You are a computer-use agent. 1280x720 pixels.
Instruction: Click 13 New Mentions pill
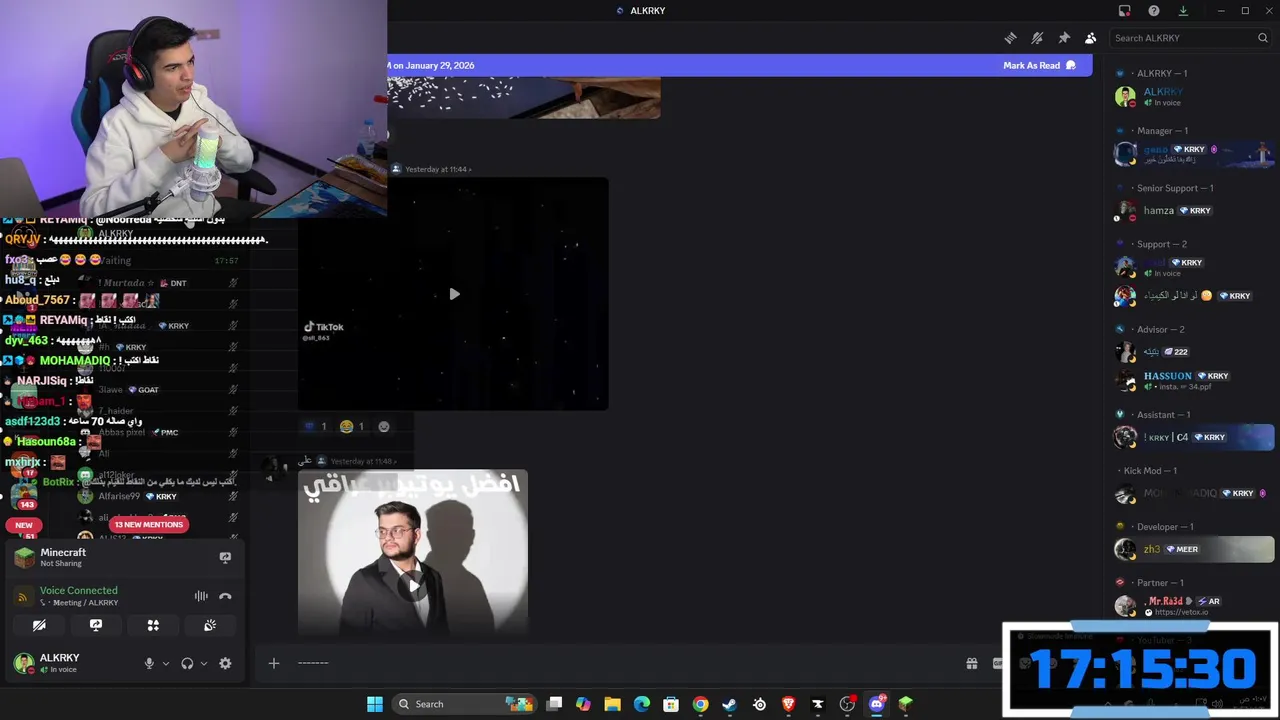(148, 525)
